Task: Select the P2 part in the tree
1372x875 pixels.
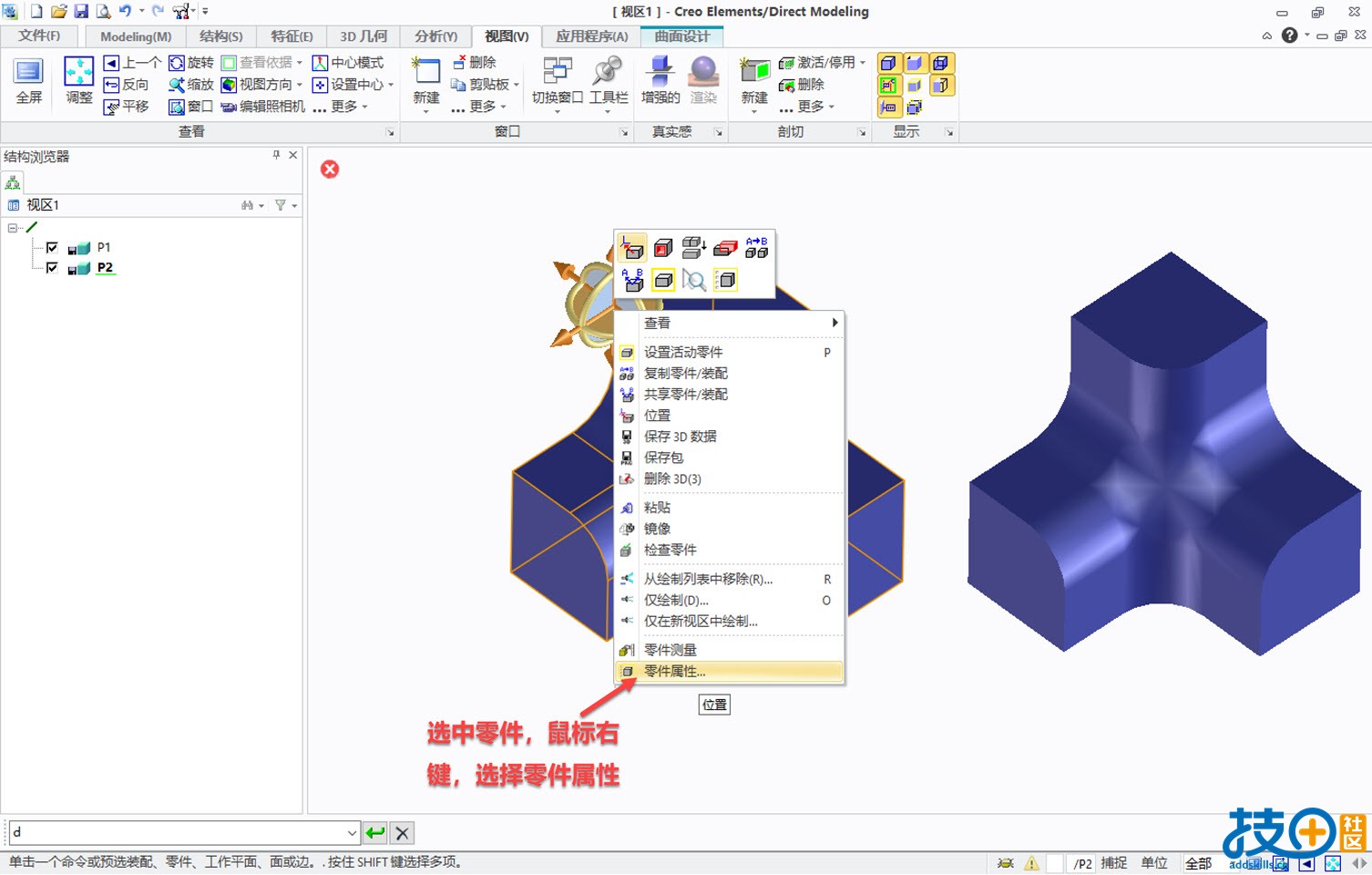Action: point(105,268)
